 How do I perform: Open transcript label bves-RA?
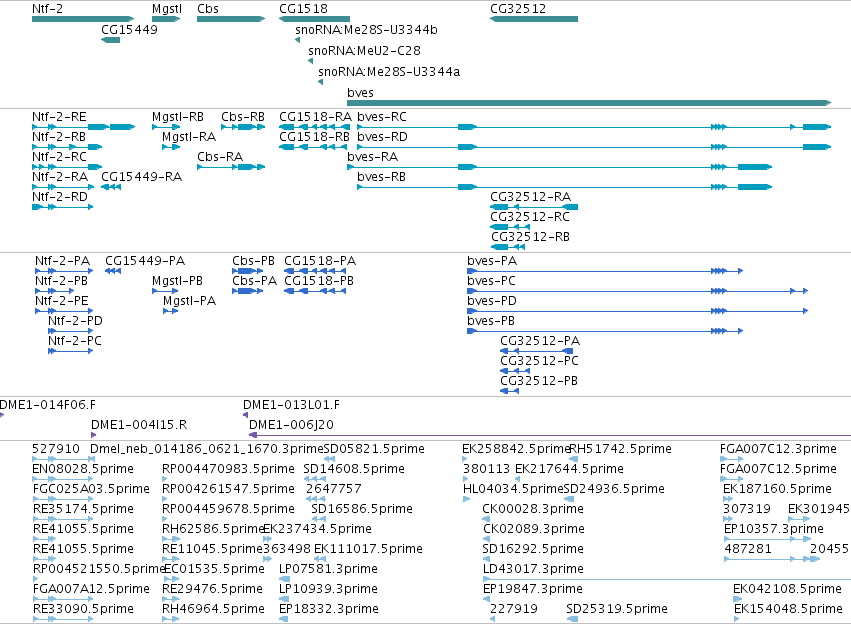coord(372,157)
